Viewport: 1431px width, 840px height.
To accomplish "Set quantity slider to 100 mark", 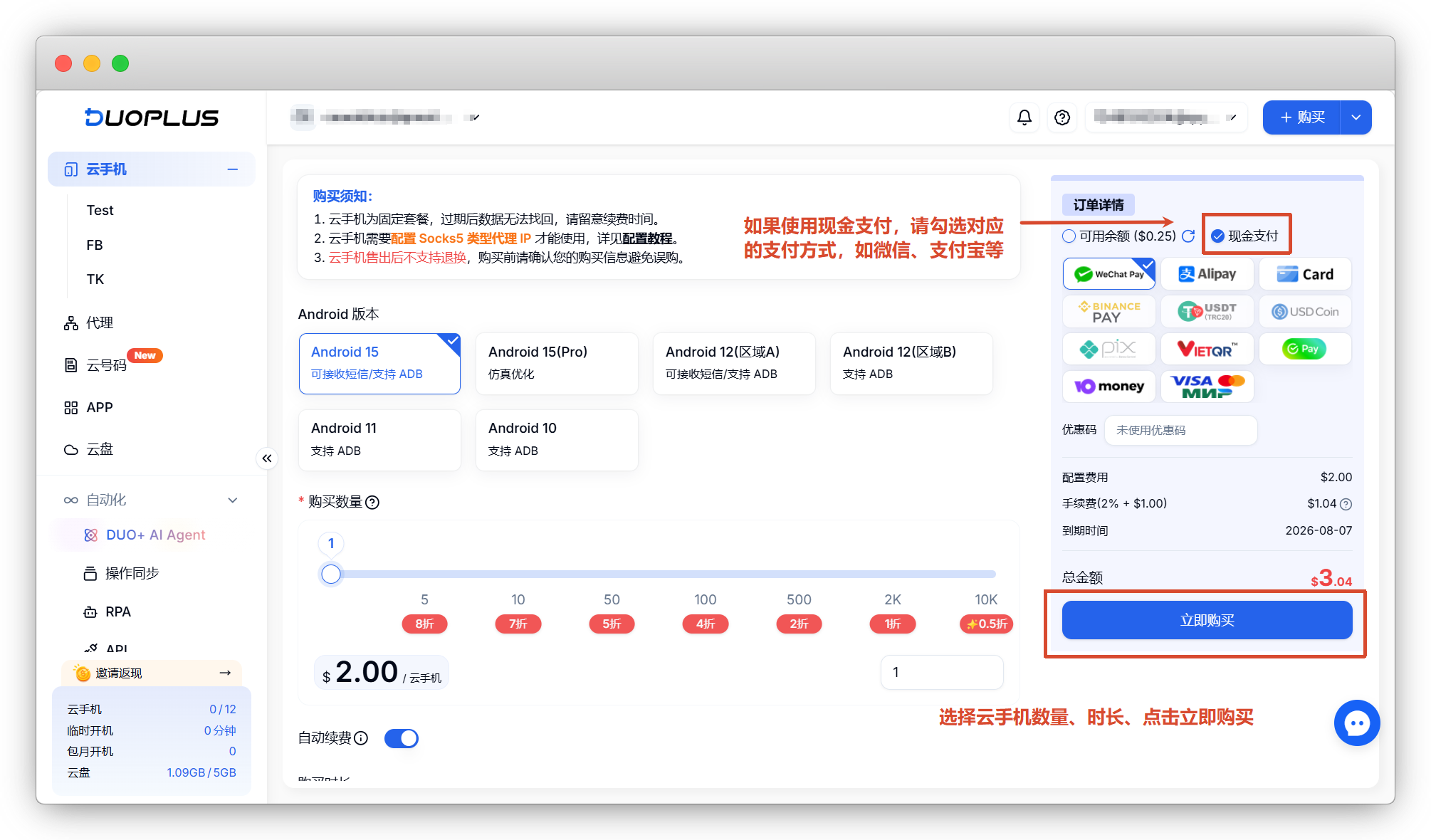I will click(706, 574).
